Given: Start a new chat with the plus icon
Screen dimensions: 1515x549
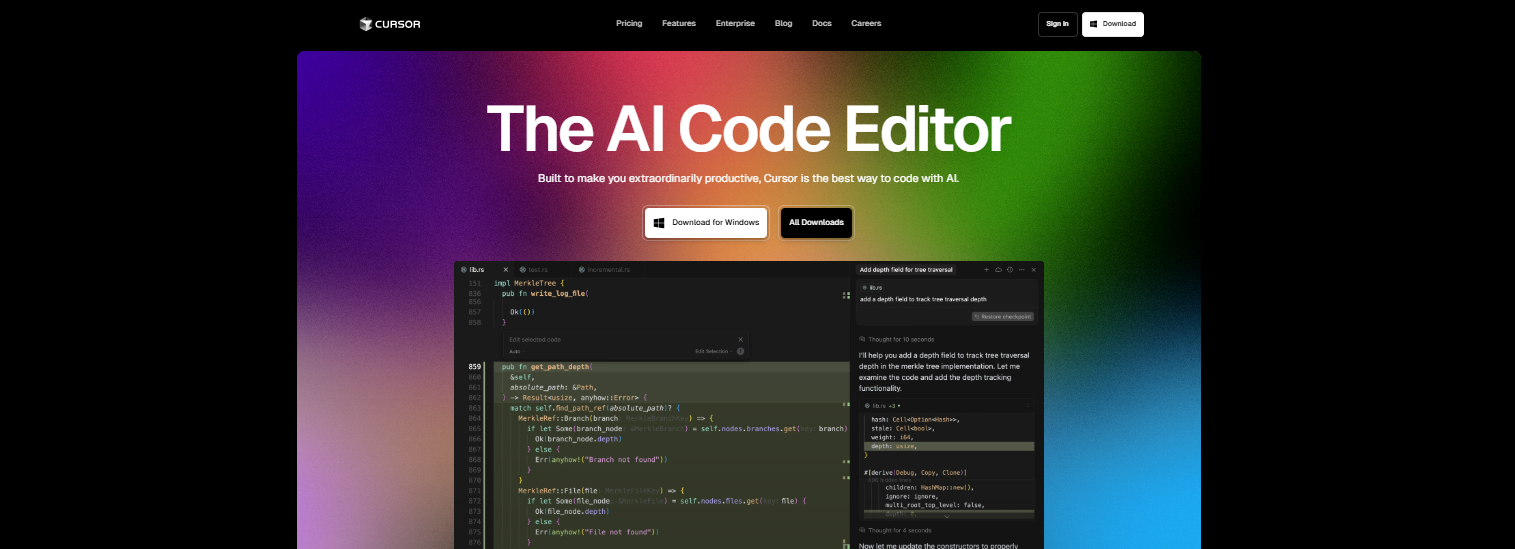Looking at the screenshot, I should (x=986, y=270).
